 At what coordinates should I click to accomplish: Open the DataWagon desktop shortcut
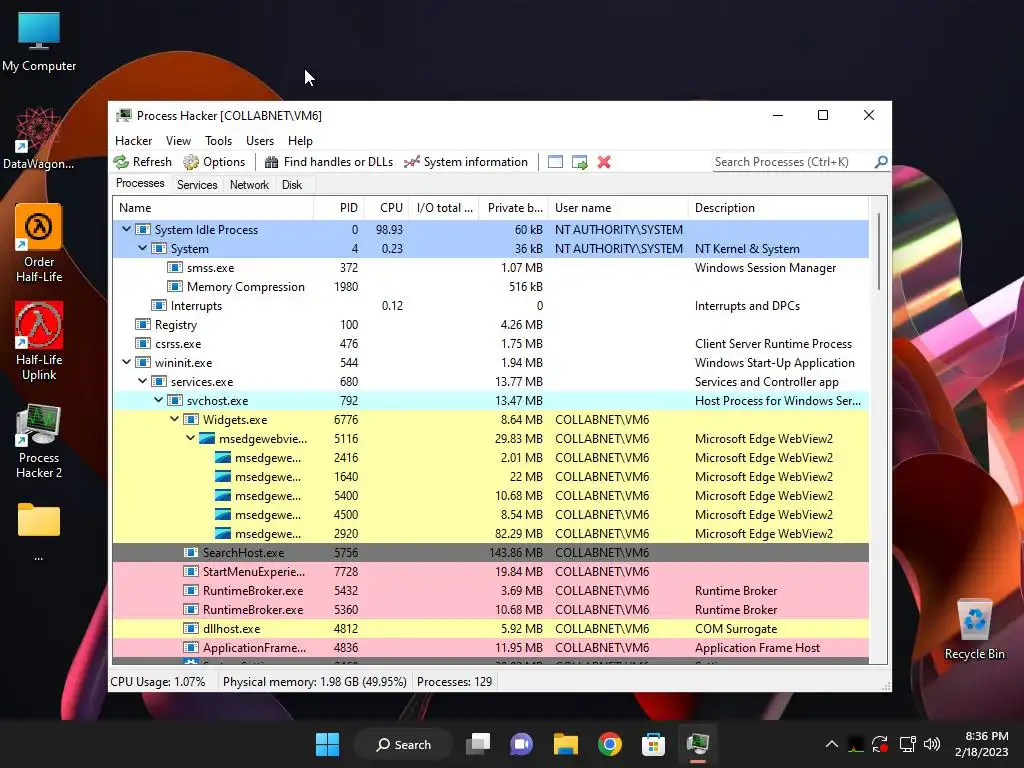pyautogui.click(x=39, y=138)
